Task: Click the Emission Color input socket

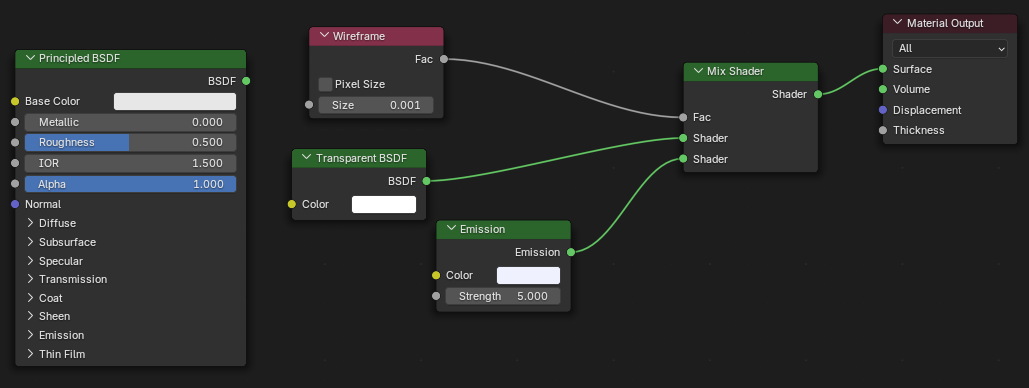Action: pos(436,275)
